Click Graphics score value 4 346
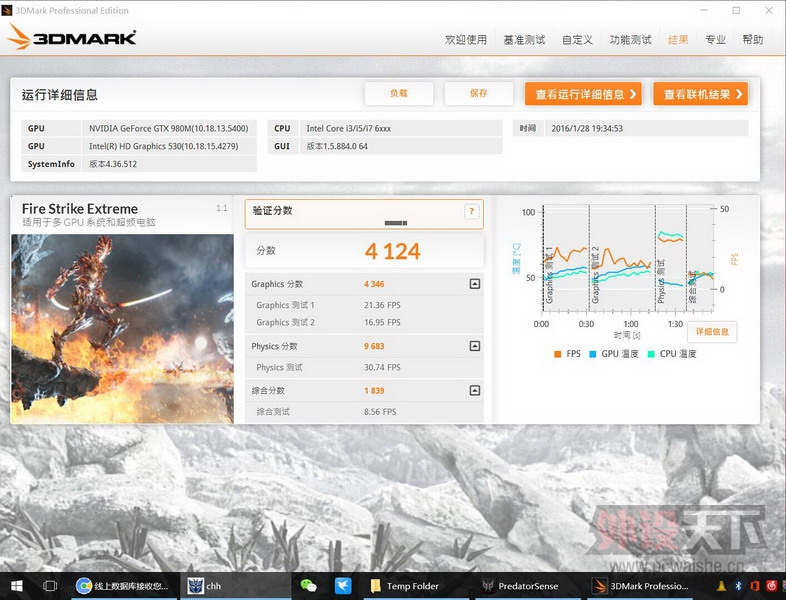The image size is (786, 600). click(374, 284)
